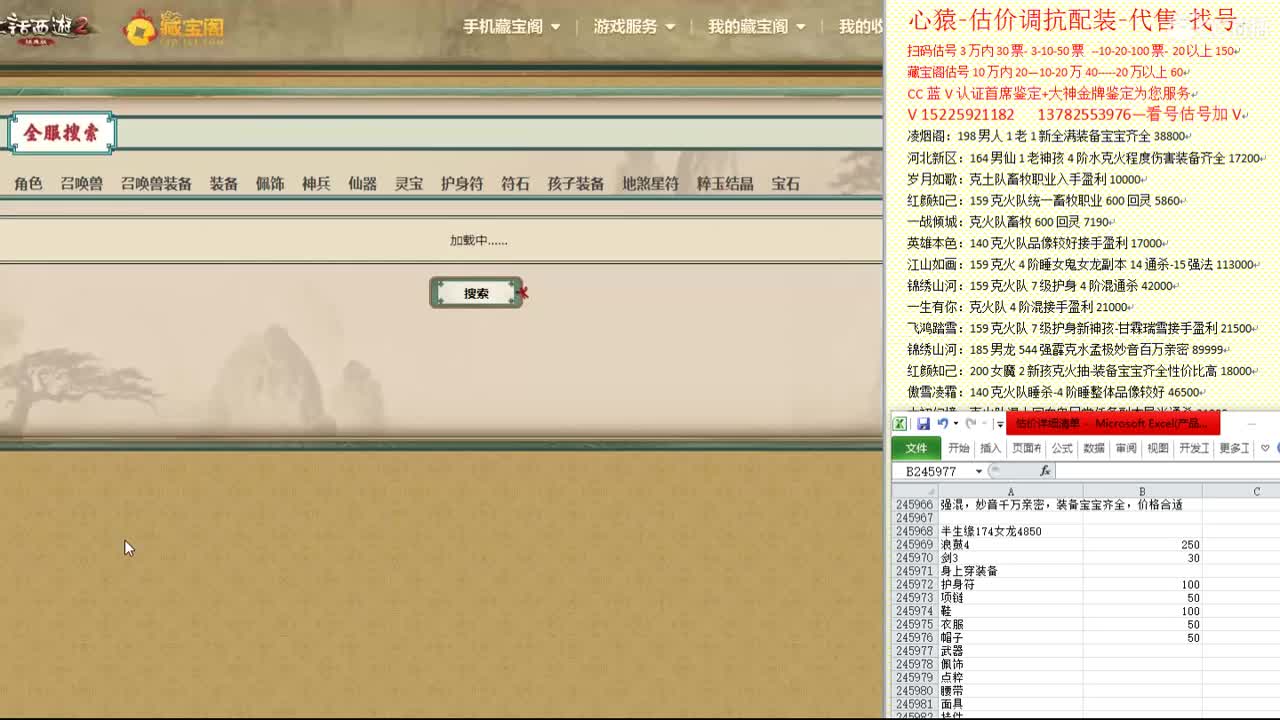Open the Excel 更多工具 ribbon tab

1234,448
